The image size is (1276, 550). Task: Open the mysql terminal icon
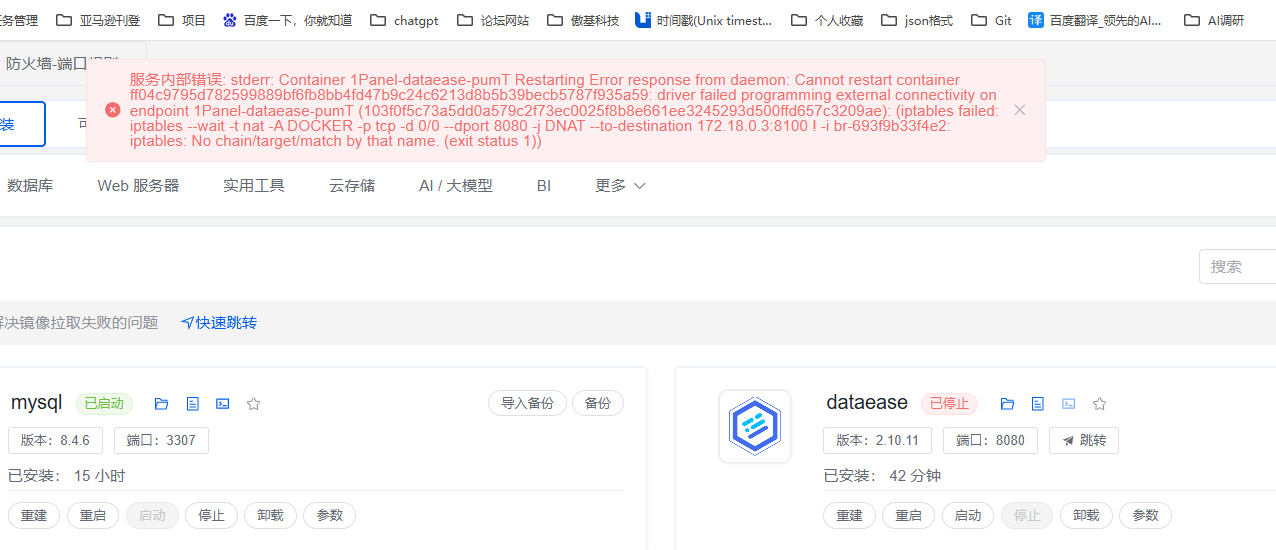coord(223,404)
